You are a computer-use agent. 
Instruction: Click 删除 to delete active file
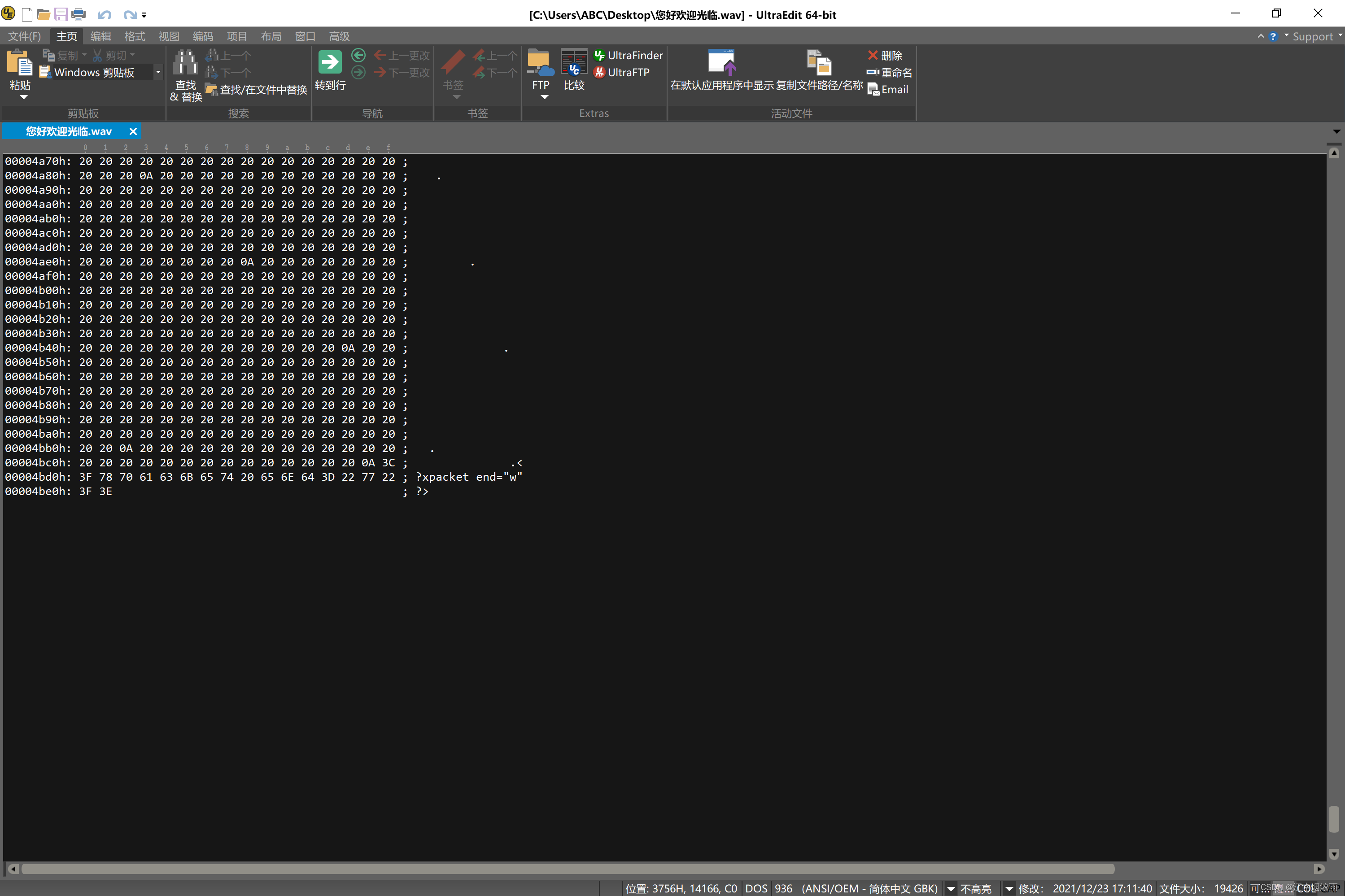(x=885, y=56)
